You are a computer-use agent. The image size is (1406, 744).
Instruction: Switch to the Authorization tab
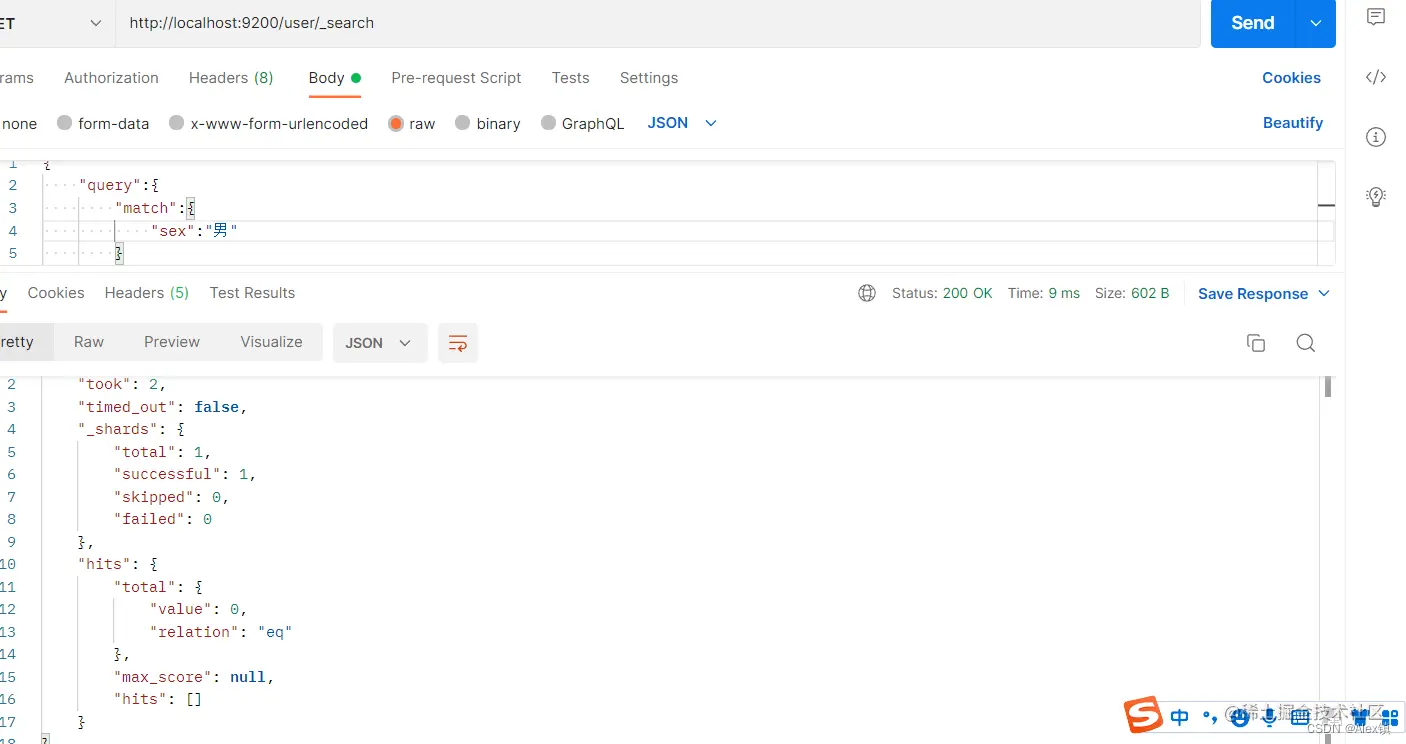coord(111,78)
